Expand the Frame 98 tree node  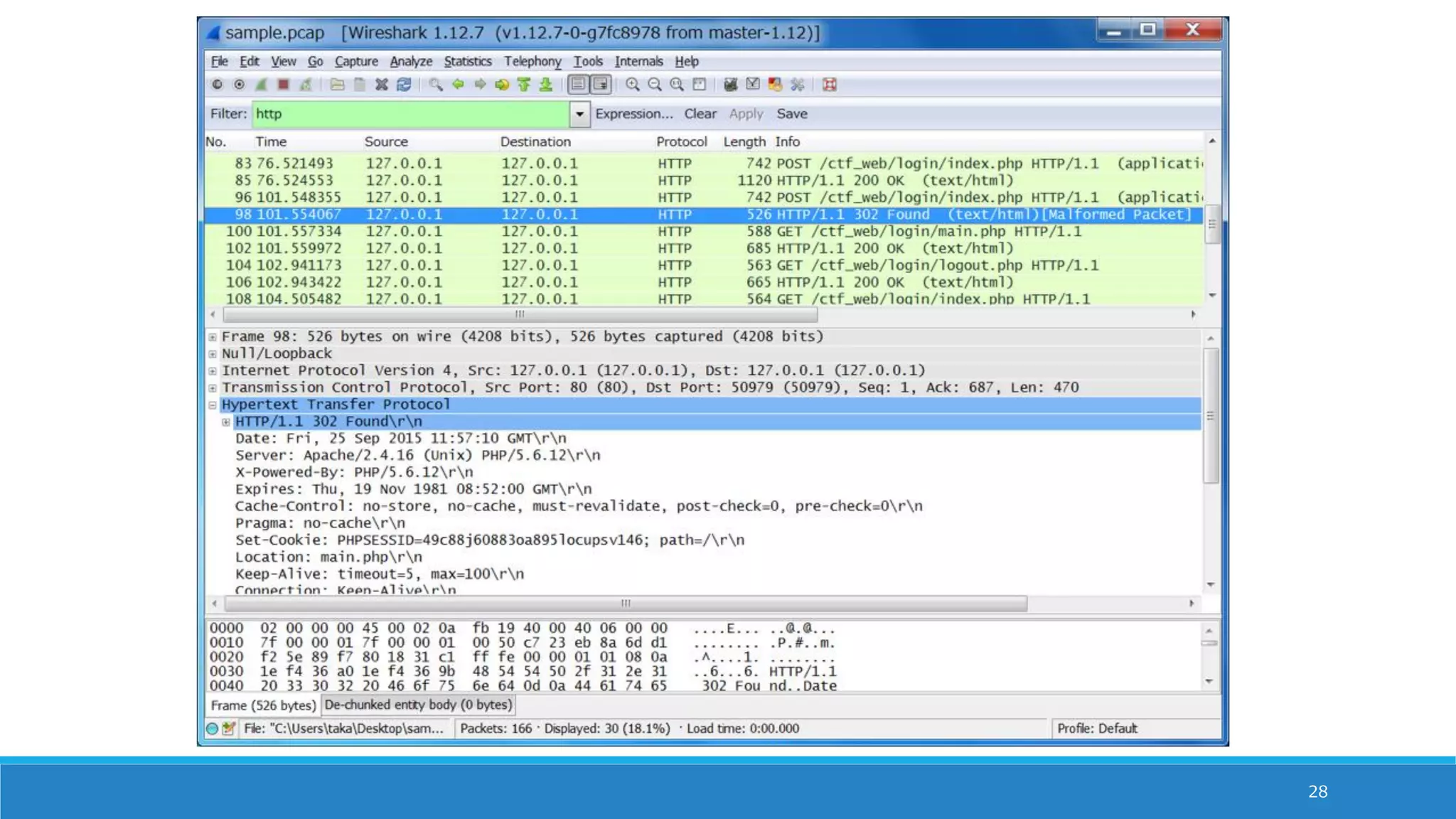(x=213, y=337)
